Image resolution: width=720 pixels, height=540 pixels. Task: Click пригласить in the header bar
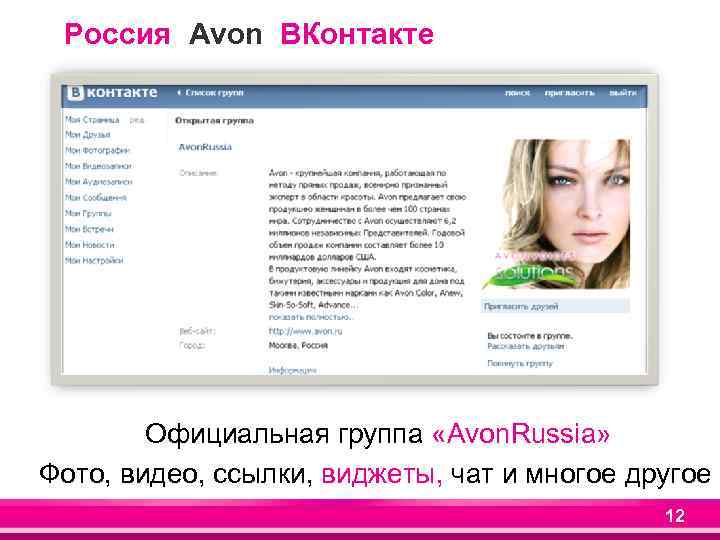coord(569,93)
